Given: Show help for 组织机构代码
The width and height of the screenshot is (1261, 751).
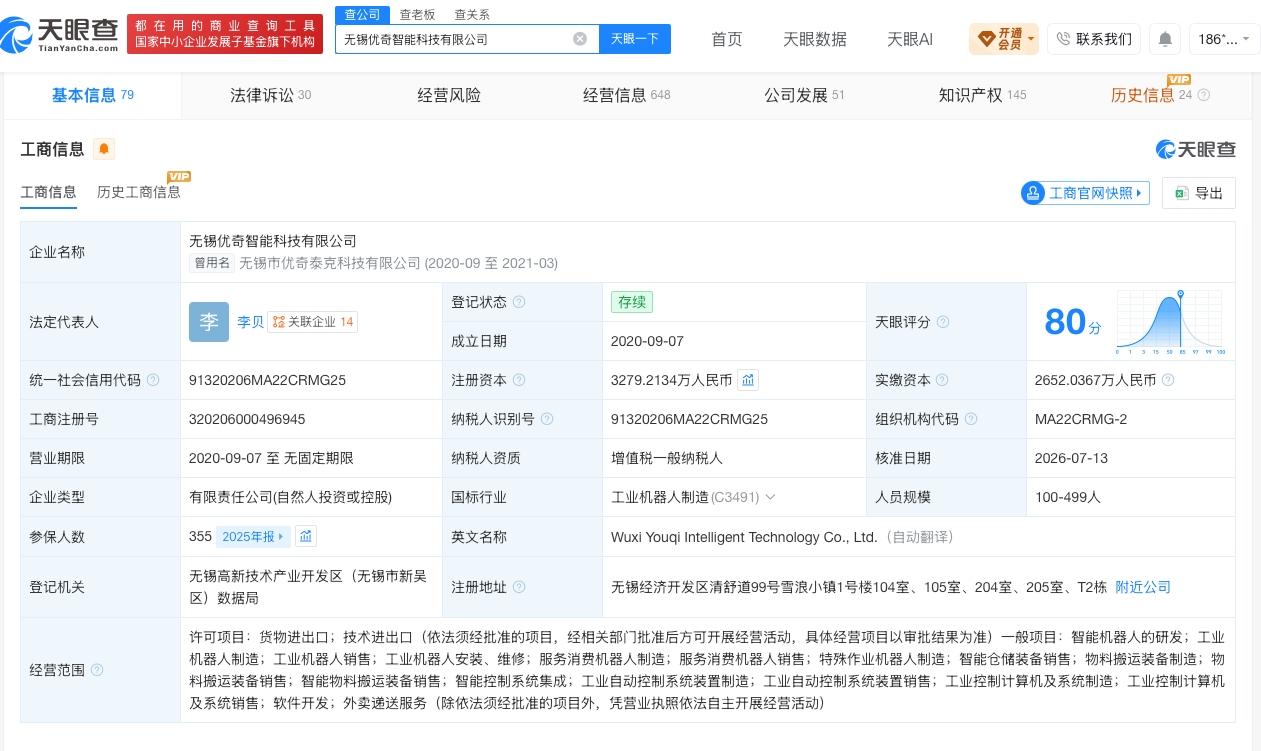Looking at the screenshot, I should [x=970, y=419].
